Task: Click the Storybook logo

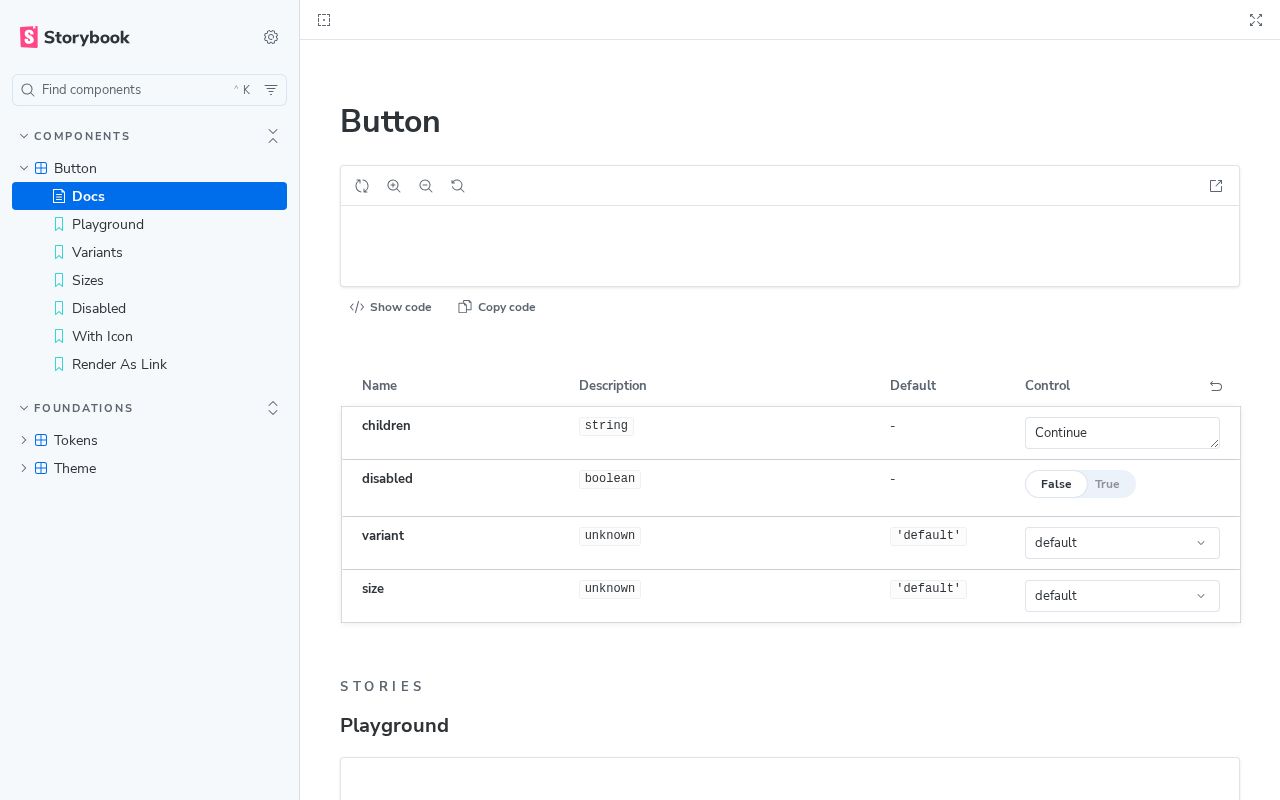Action: [75, 37]
